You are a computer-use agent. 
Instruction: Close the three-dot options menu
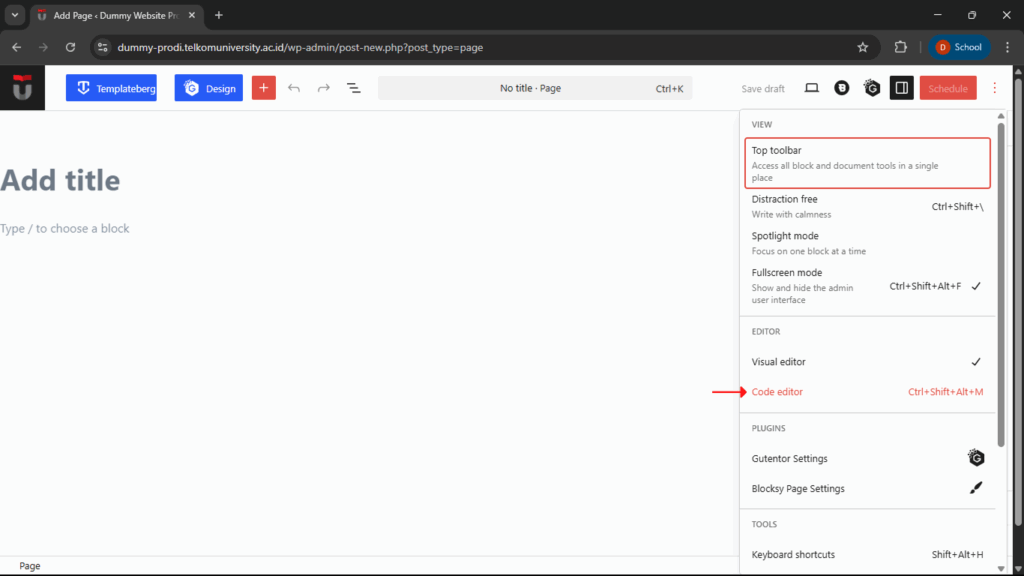tap(994, 88)
